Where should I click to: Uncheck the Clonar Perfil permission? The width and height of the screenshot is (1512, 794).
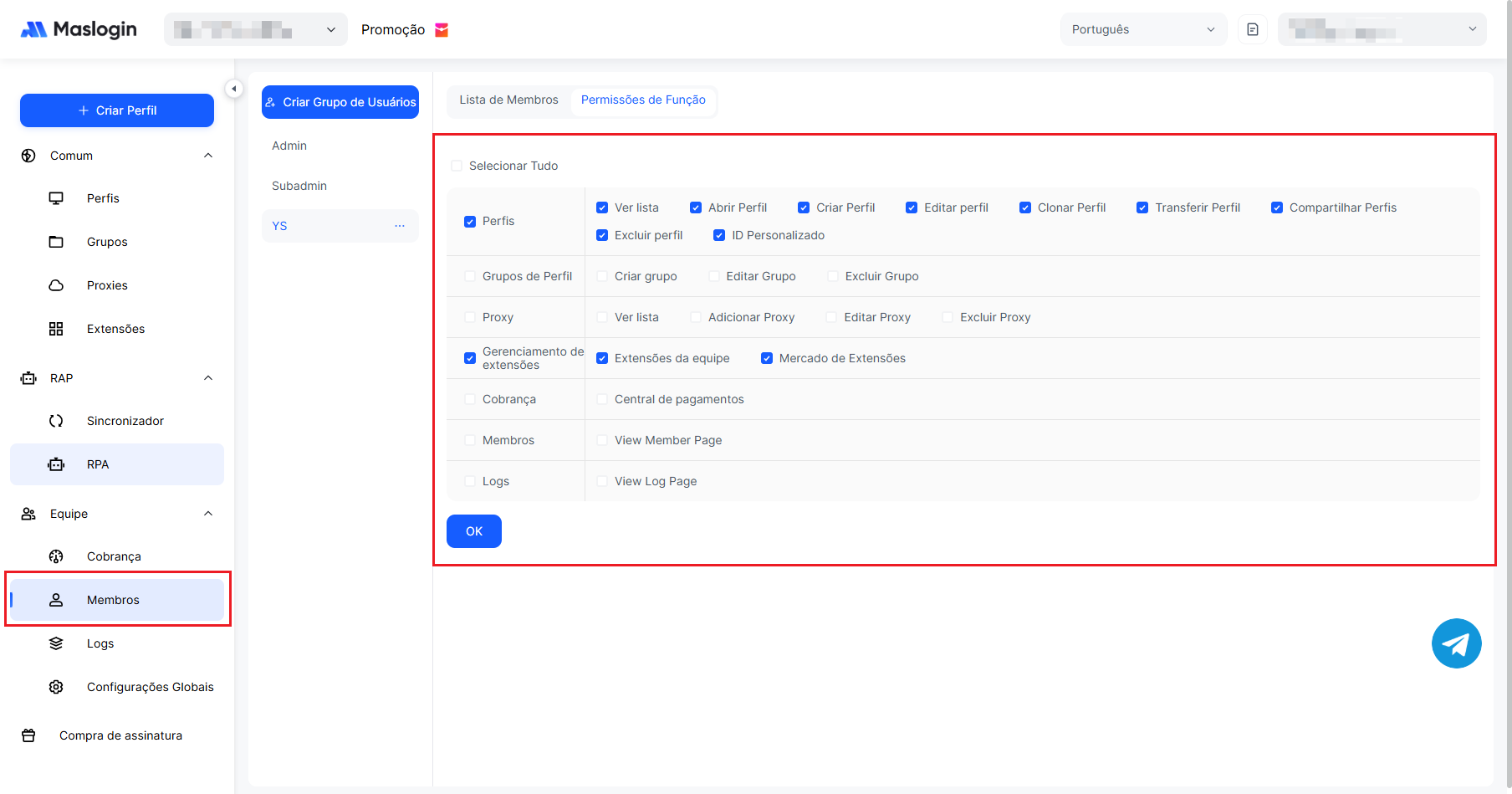[x=1024, y=207]
